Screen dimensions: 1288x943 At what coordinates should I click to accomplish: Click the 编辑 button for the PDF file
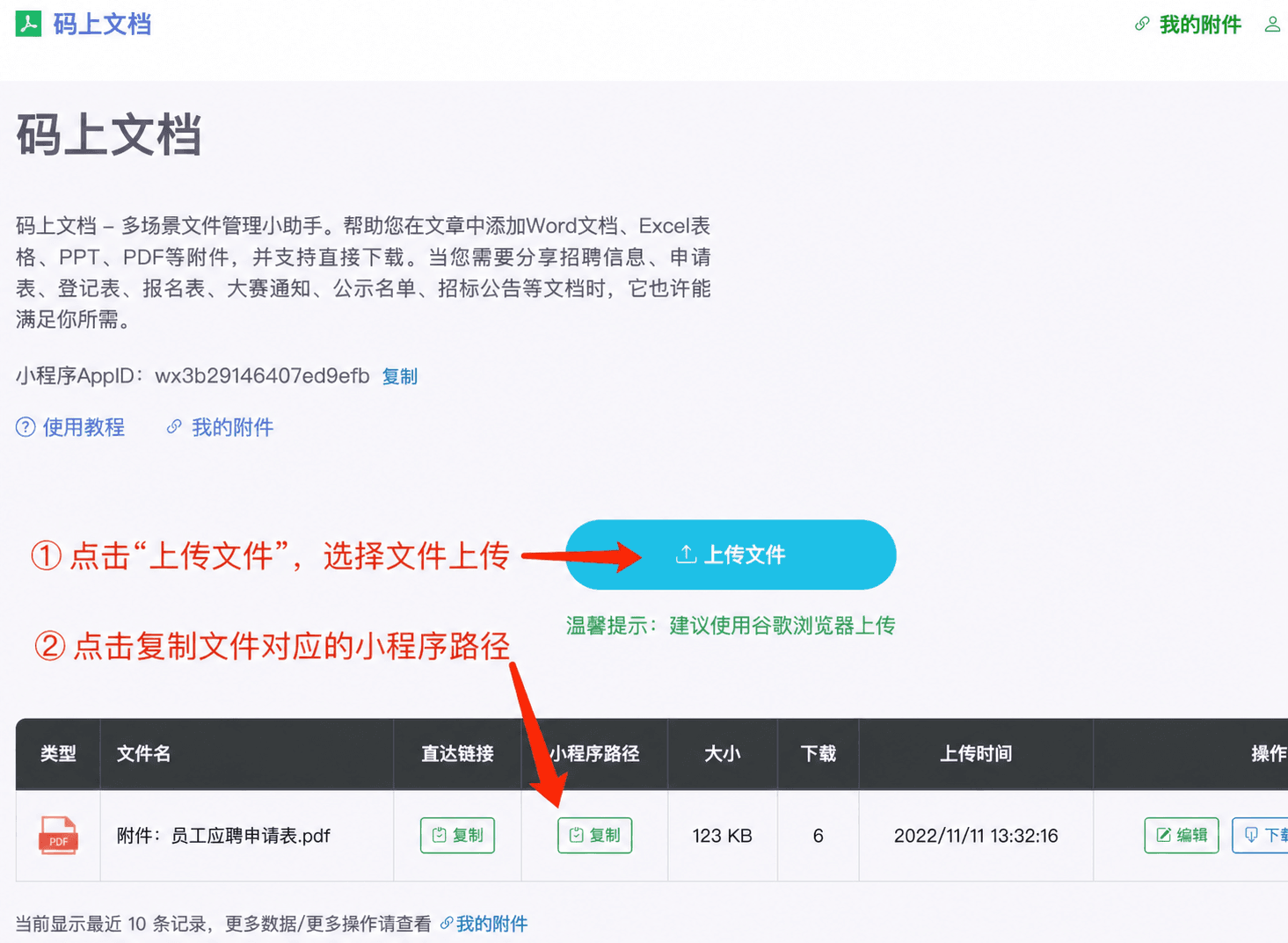click(1182, 835)
